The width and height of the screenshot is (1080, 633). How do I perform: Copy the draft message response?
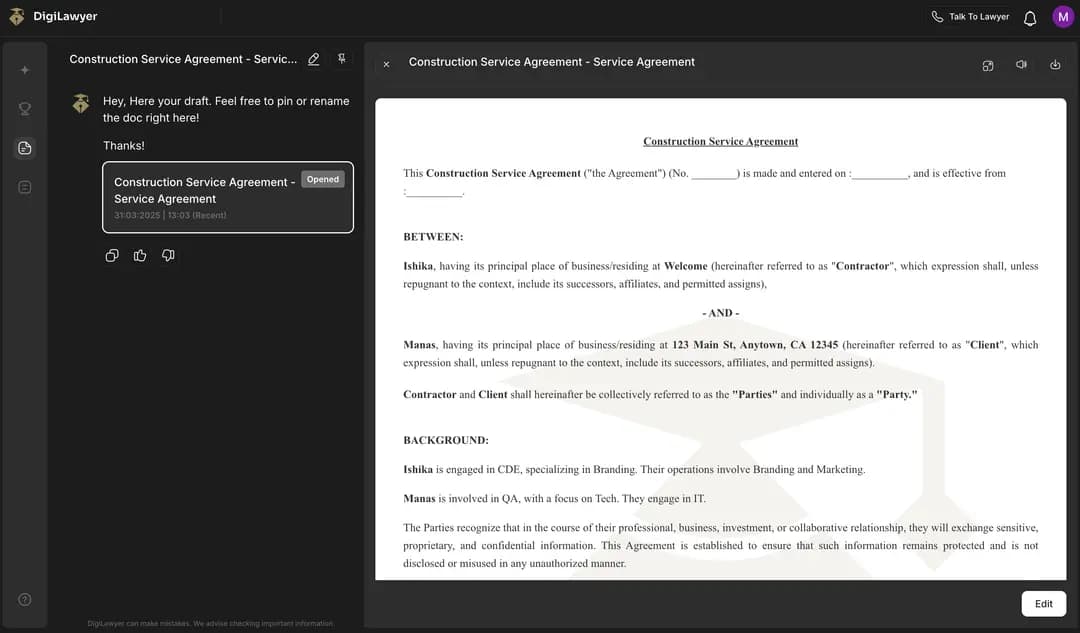[x=112, y=256]
